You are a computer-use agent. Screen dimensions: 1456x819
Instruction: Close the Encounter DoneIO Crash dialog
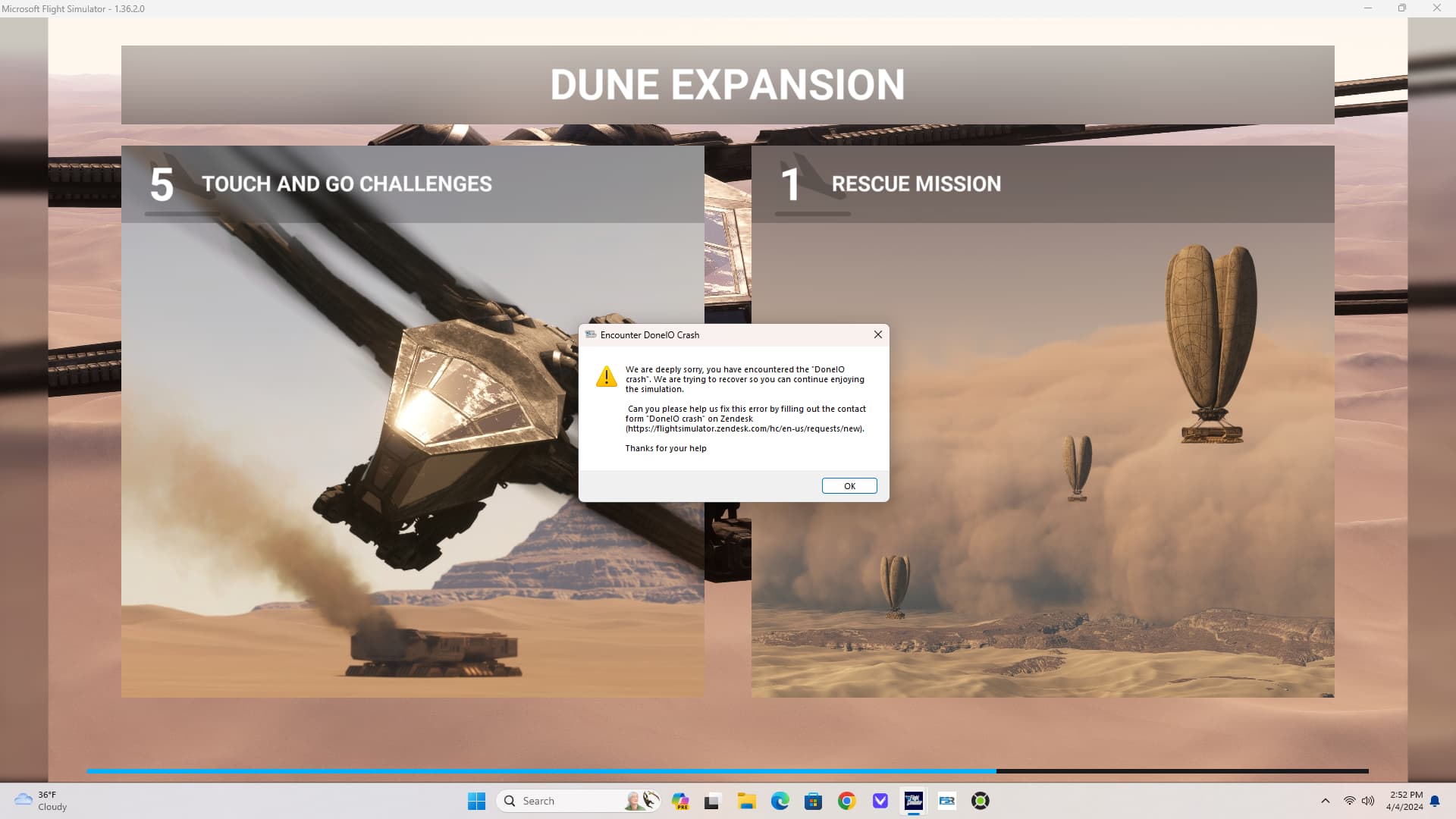pyautogui.click(x=877, y=334)
